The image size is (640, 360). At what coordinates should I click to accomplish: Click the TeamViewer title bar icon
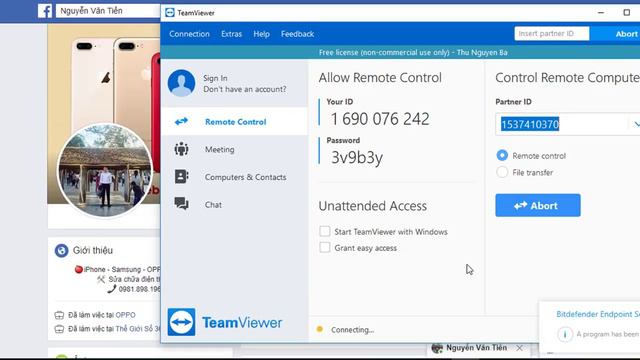coord(170,13)
